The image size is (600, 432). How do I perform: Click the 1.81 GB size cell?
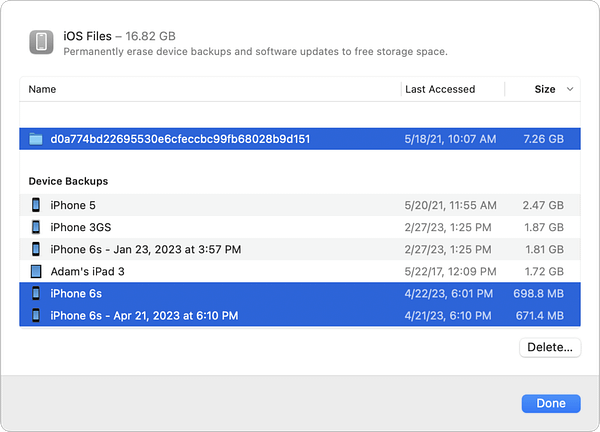click(x=543, y=249)
